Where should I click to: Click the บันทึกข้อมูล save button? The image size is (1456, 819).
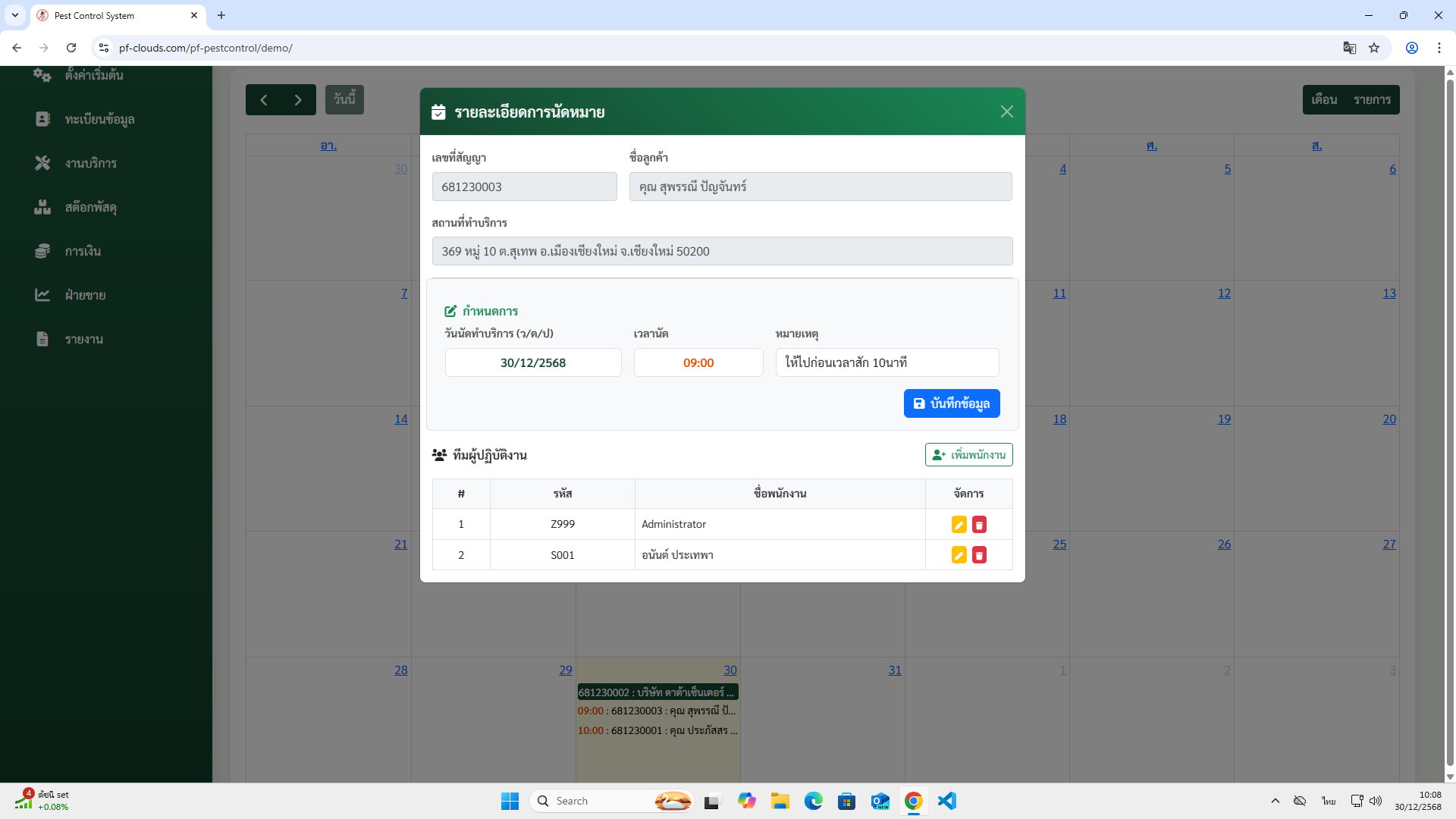[951, 403]
